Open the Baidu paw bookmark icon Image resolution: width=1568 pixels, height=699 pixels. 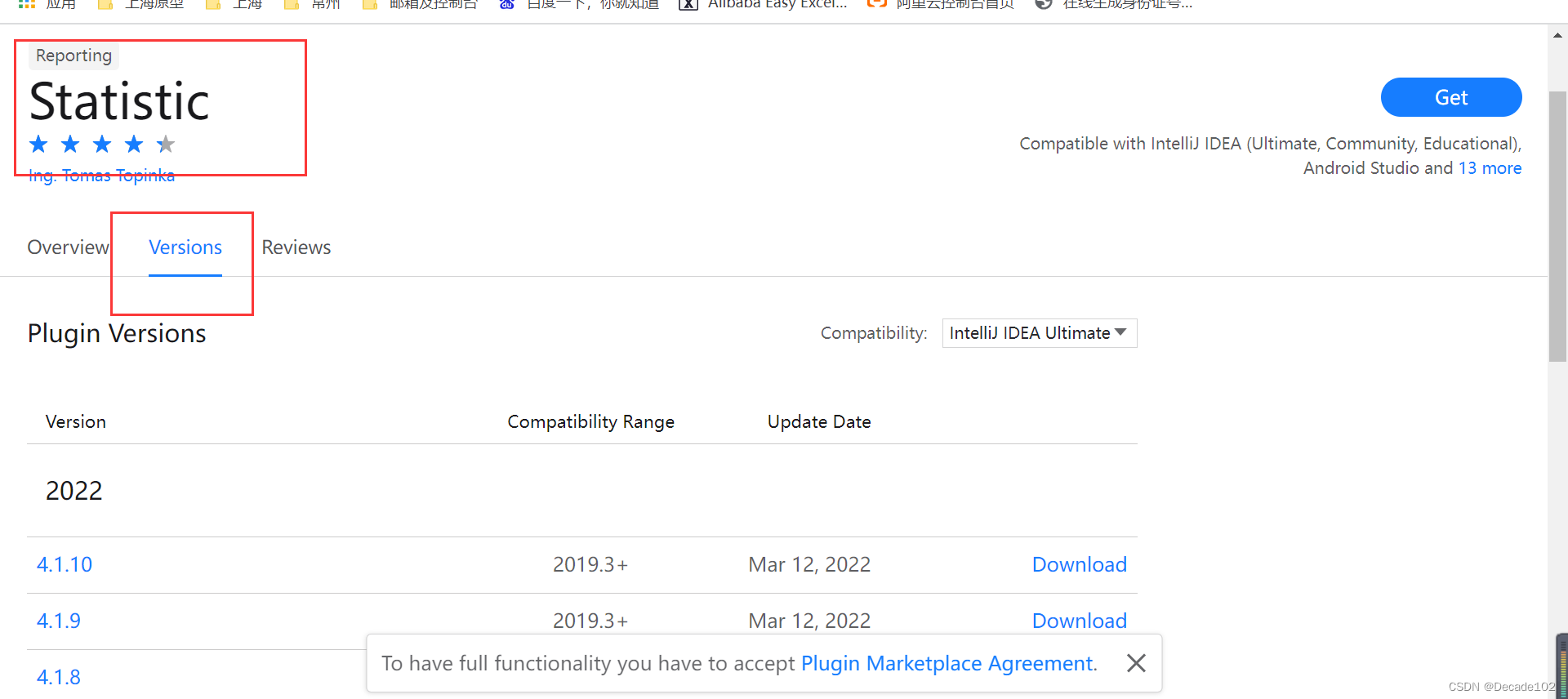pos(507,4)
